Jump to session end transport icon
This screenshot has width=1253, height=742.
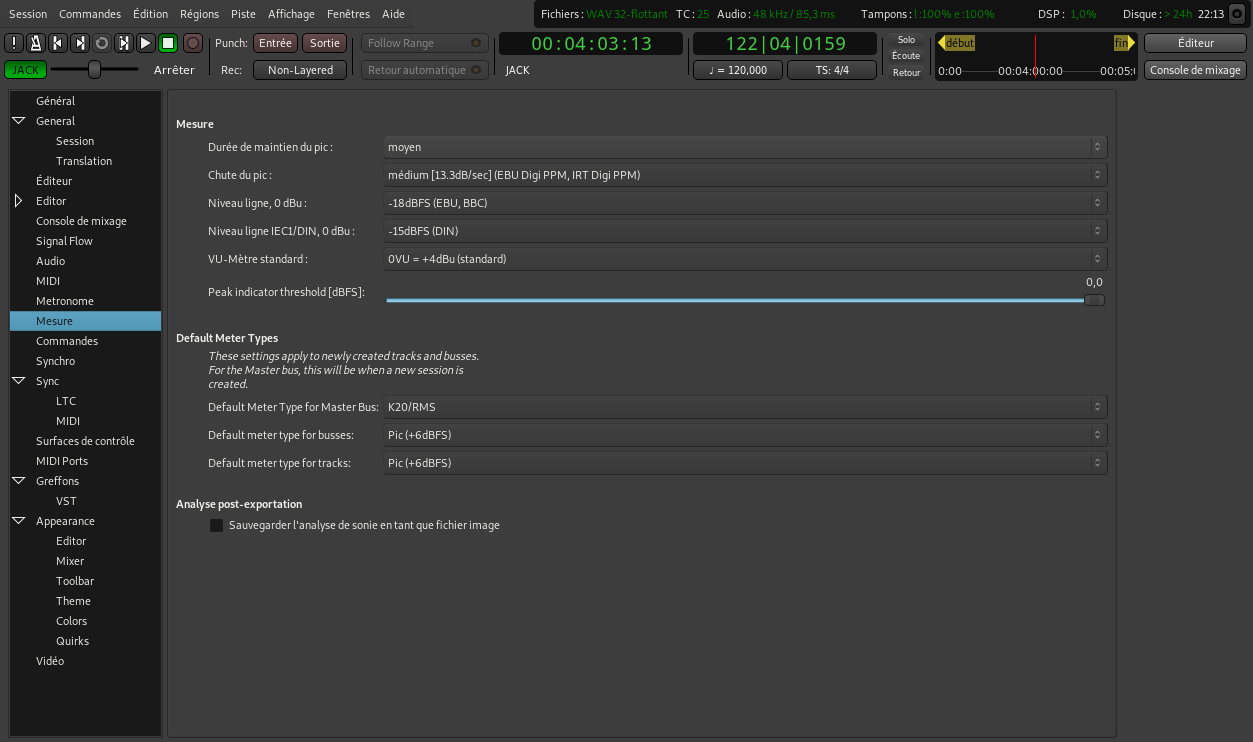pos(80,43)
